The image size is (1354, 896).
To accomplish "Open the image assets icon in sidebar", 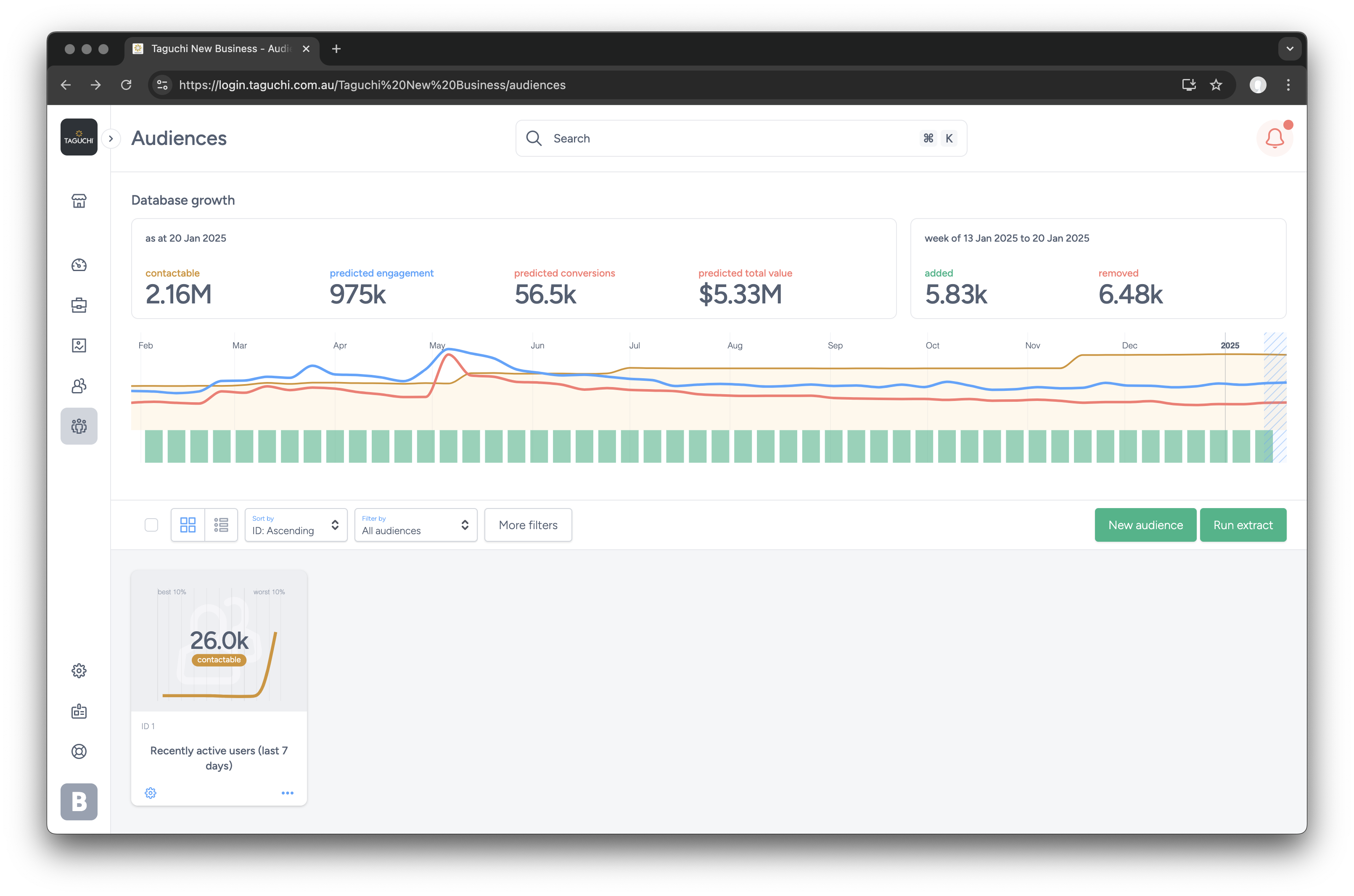I will (x=79, y=345).
